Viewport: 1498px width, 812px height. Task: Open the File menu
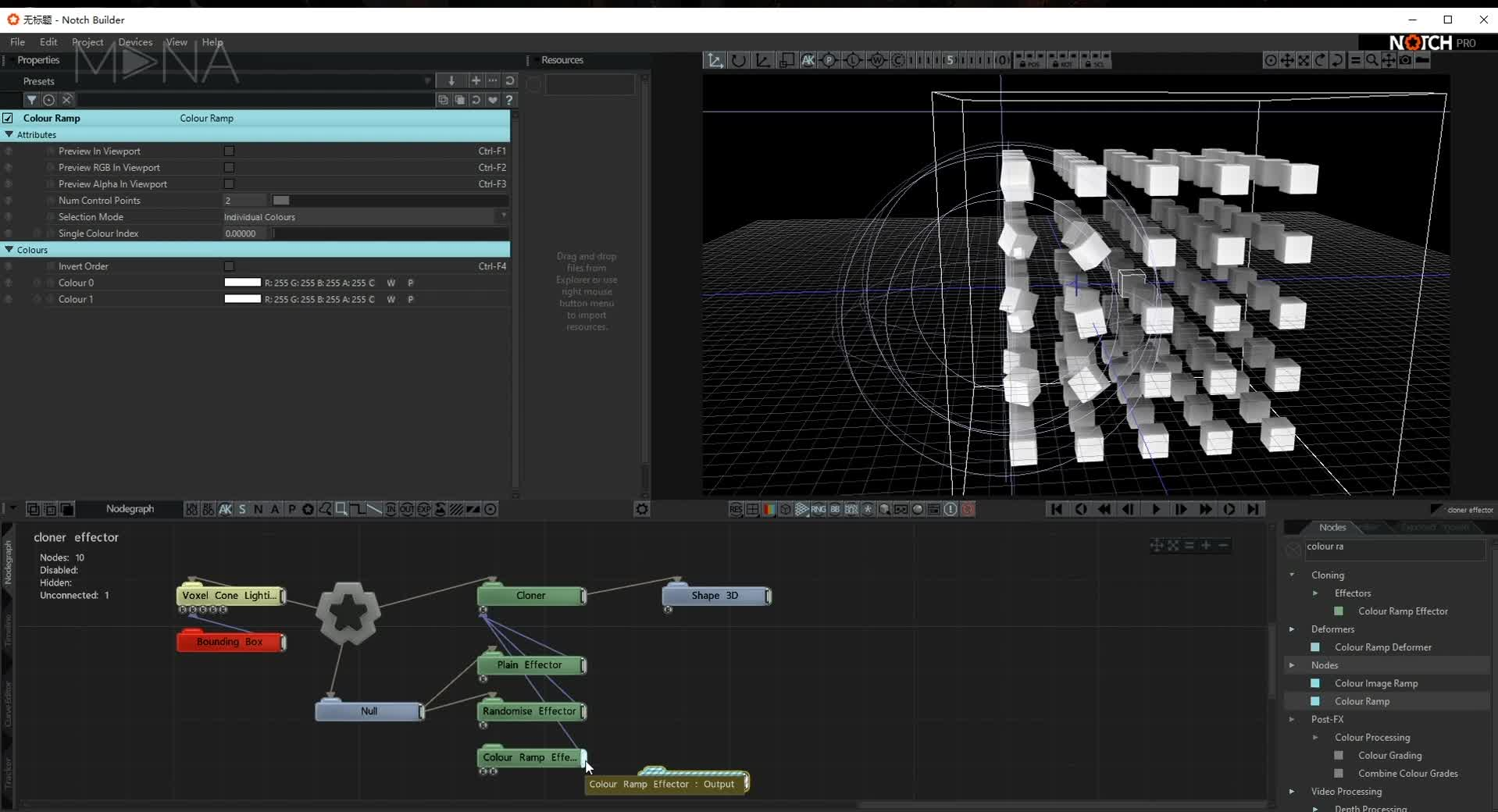(17, 42)
